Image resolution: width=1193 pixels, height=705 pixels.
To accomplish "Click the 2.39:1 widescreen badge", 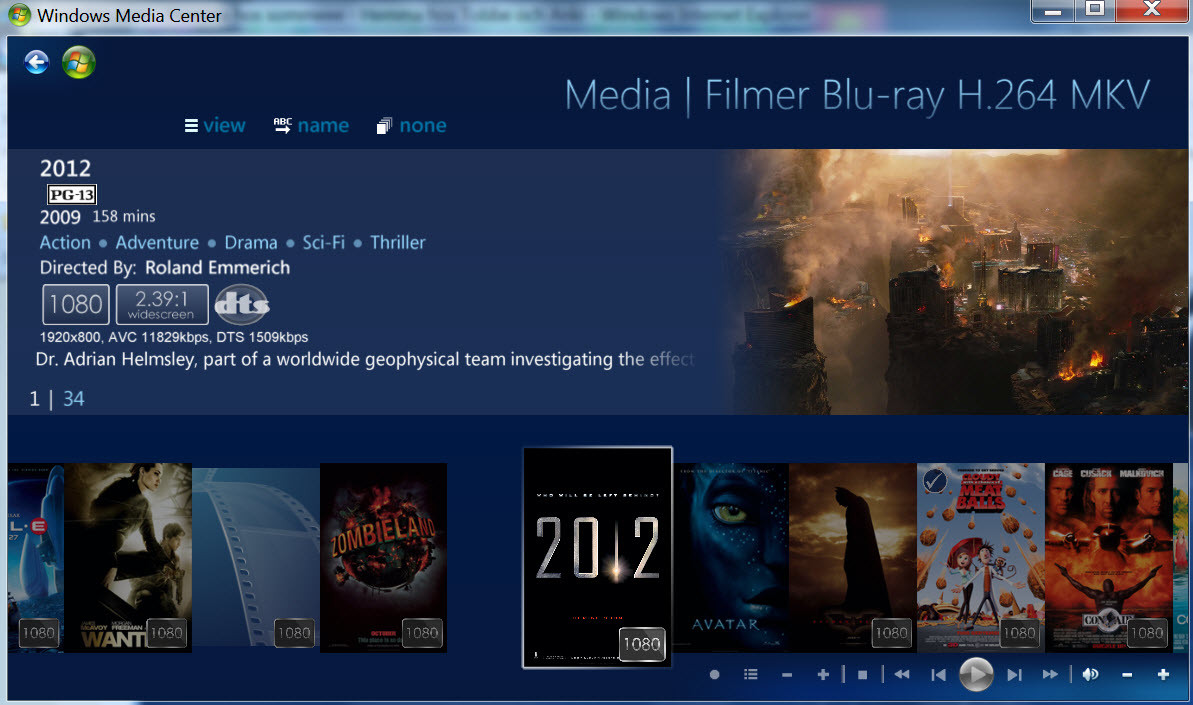I will 162,304.
